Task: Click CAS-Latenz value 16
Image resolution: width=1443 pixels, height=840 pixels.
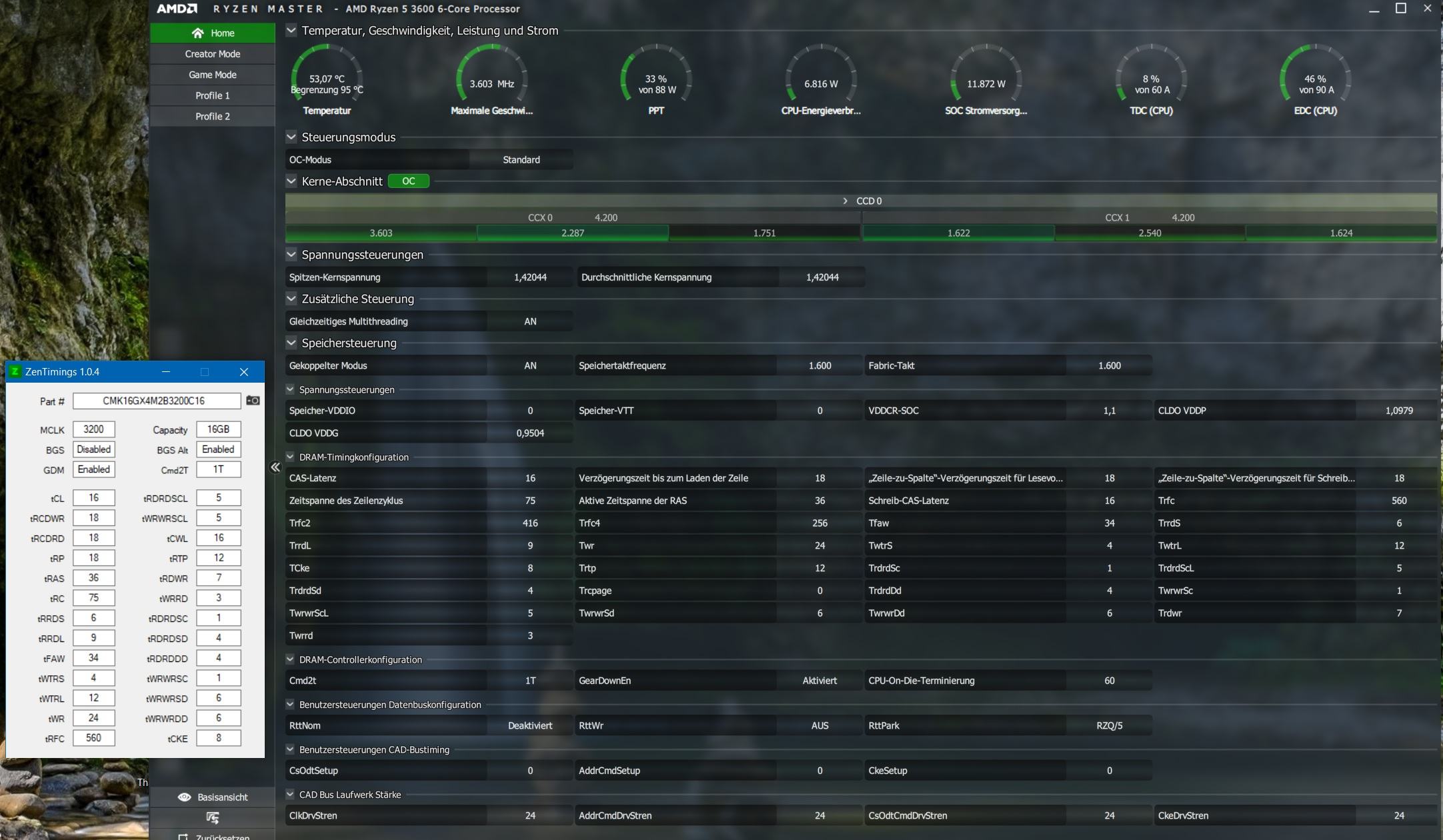Action: coord(530,478)
